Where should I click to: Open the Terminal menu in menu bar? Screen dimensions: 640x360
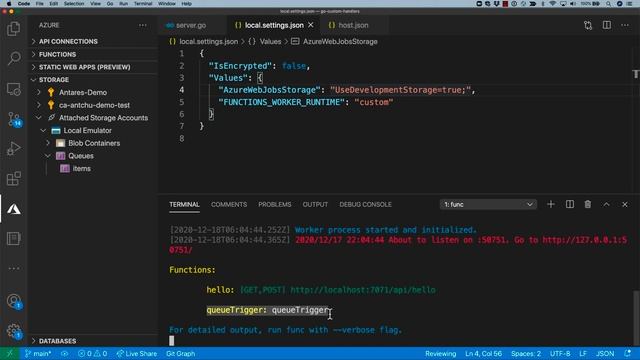coord(143,4)
